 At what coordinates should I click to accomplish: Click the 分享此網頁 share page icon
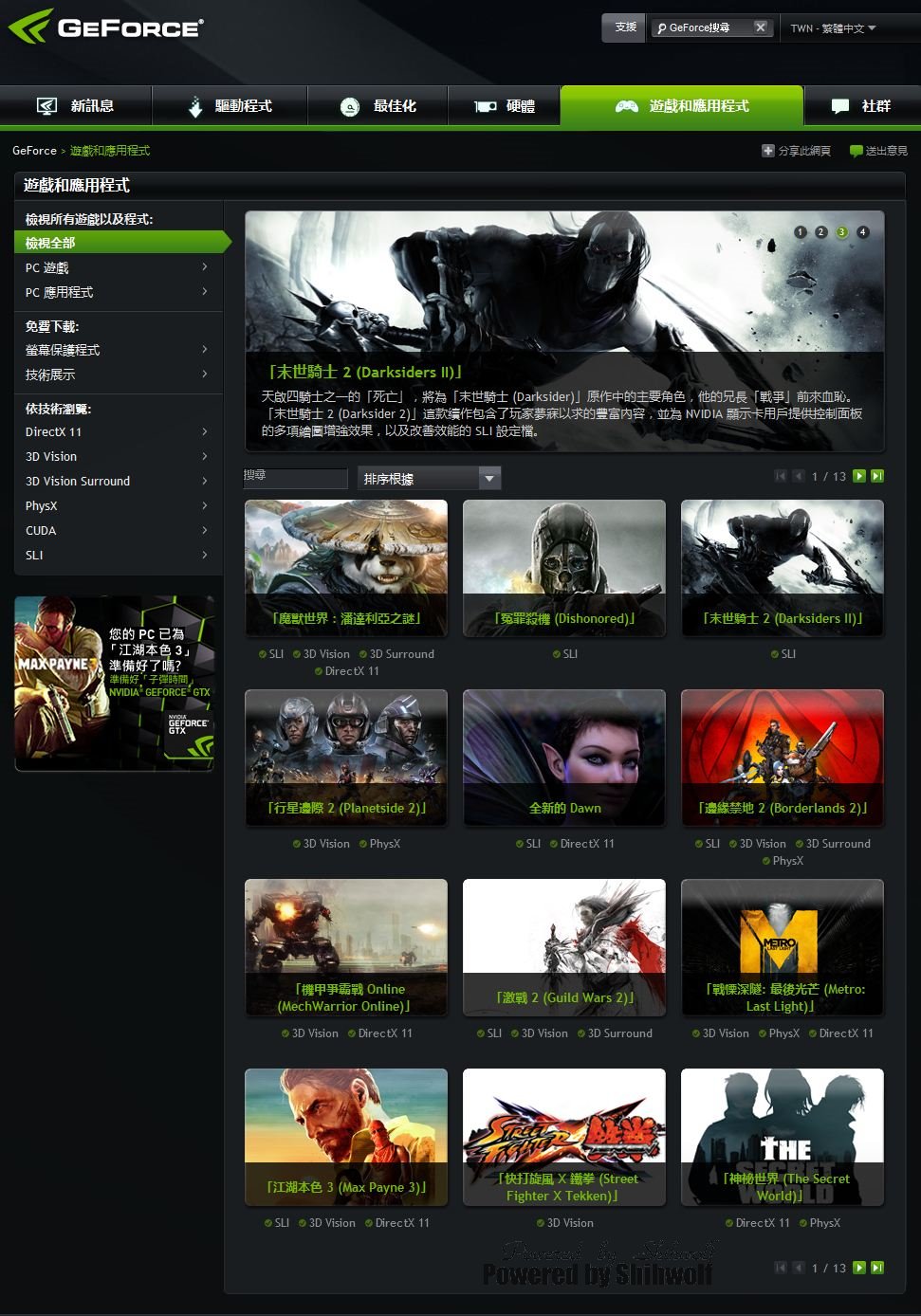click(x=768, y=151)
